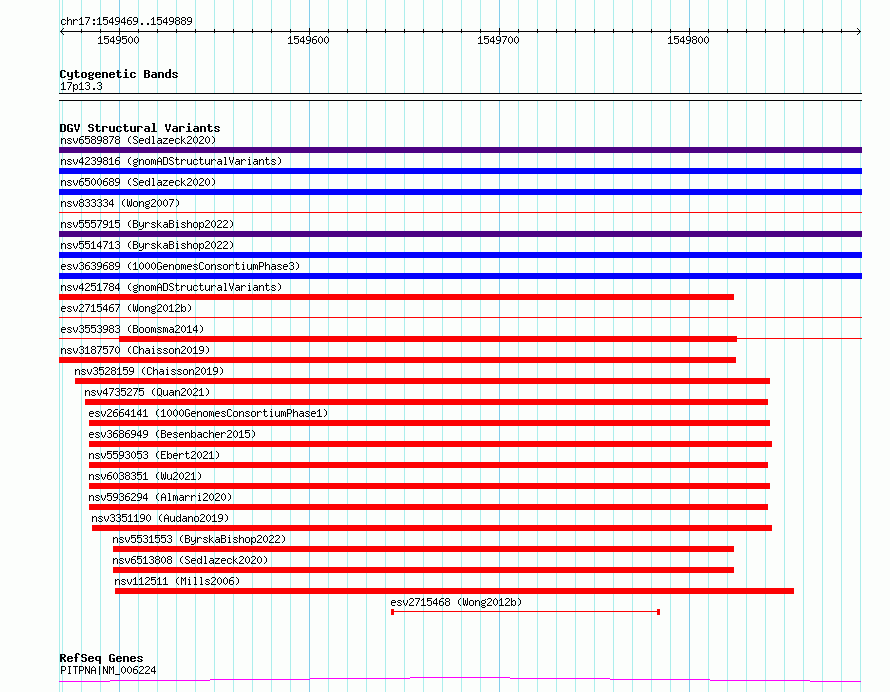Click the red bar under nsv3187570

[x=397, y=360]
